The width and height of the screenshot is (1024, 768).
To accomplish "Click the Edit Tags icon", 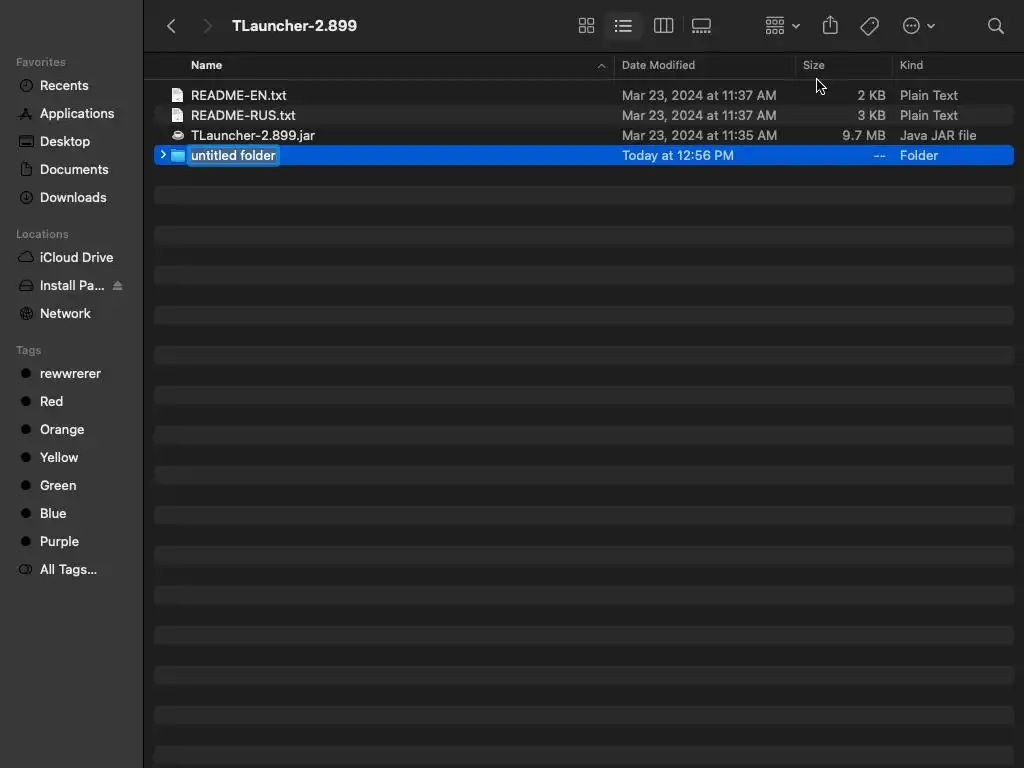I will coord(869,26).
